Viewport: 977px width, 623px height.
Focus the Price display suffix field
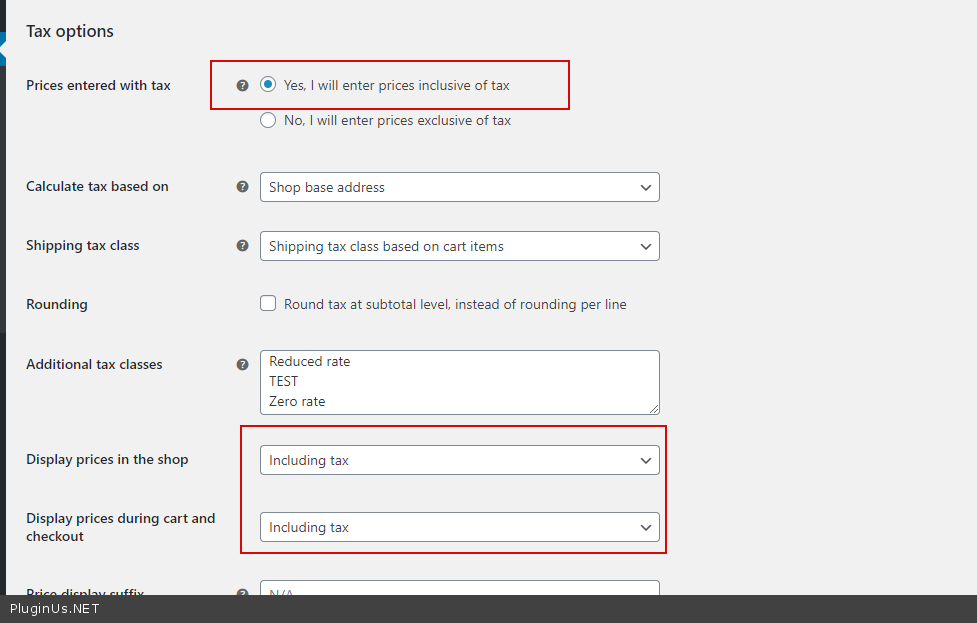[459, 589]
